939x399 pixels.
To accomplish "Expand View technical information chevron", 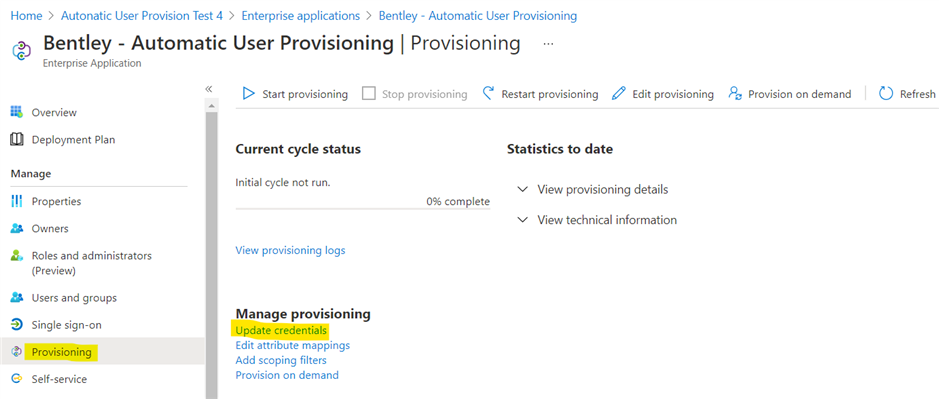I will click(x=523, y=220).
